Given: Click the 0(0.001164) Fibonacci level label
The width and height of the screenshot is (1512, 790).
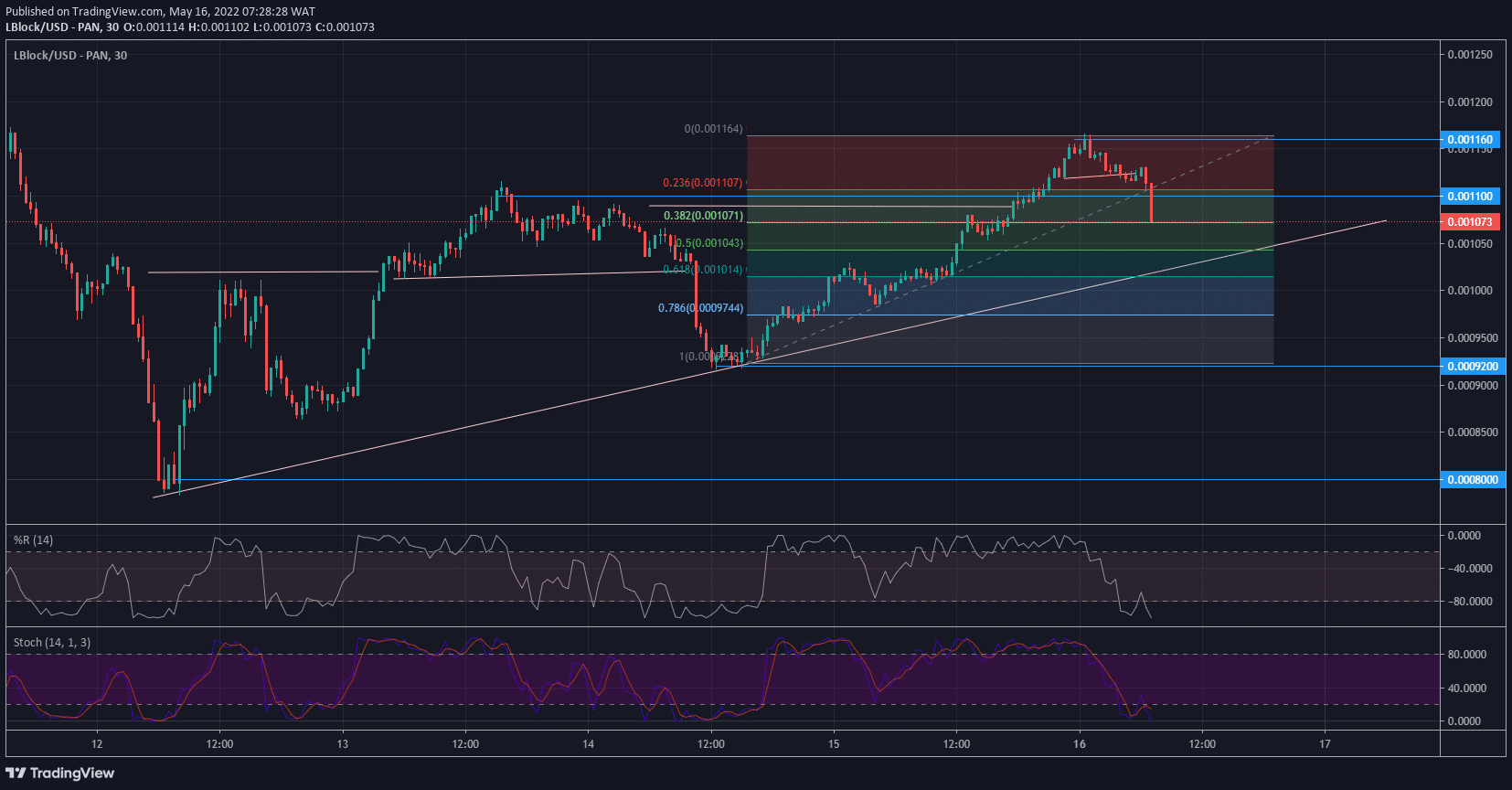Looking at the screenshot, I should [x=714, y=129].
